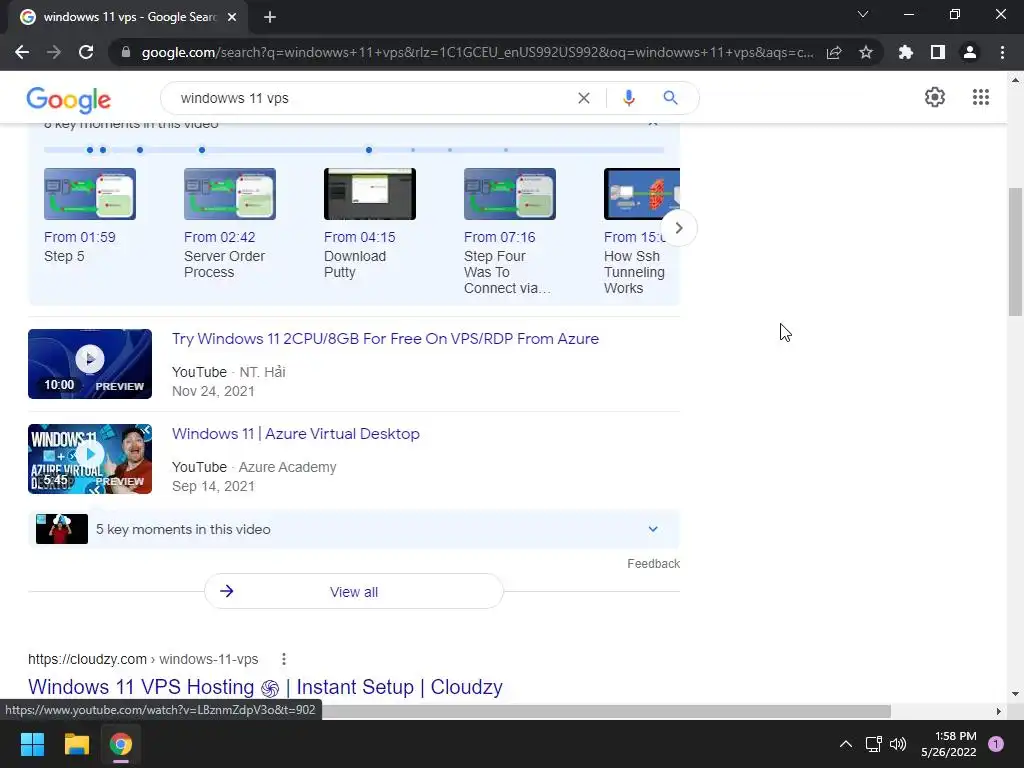The image size is (1024, 768).
Task: Show next key moments with arrow
Action: coord(679,228)
